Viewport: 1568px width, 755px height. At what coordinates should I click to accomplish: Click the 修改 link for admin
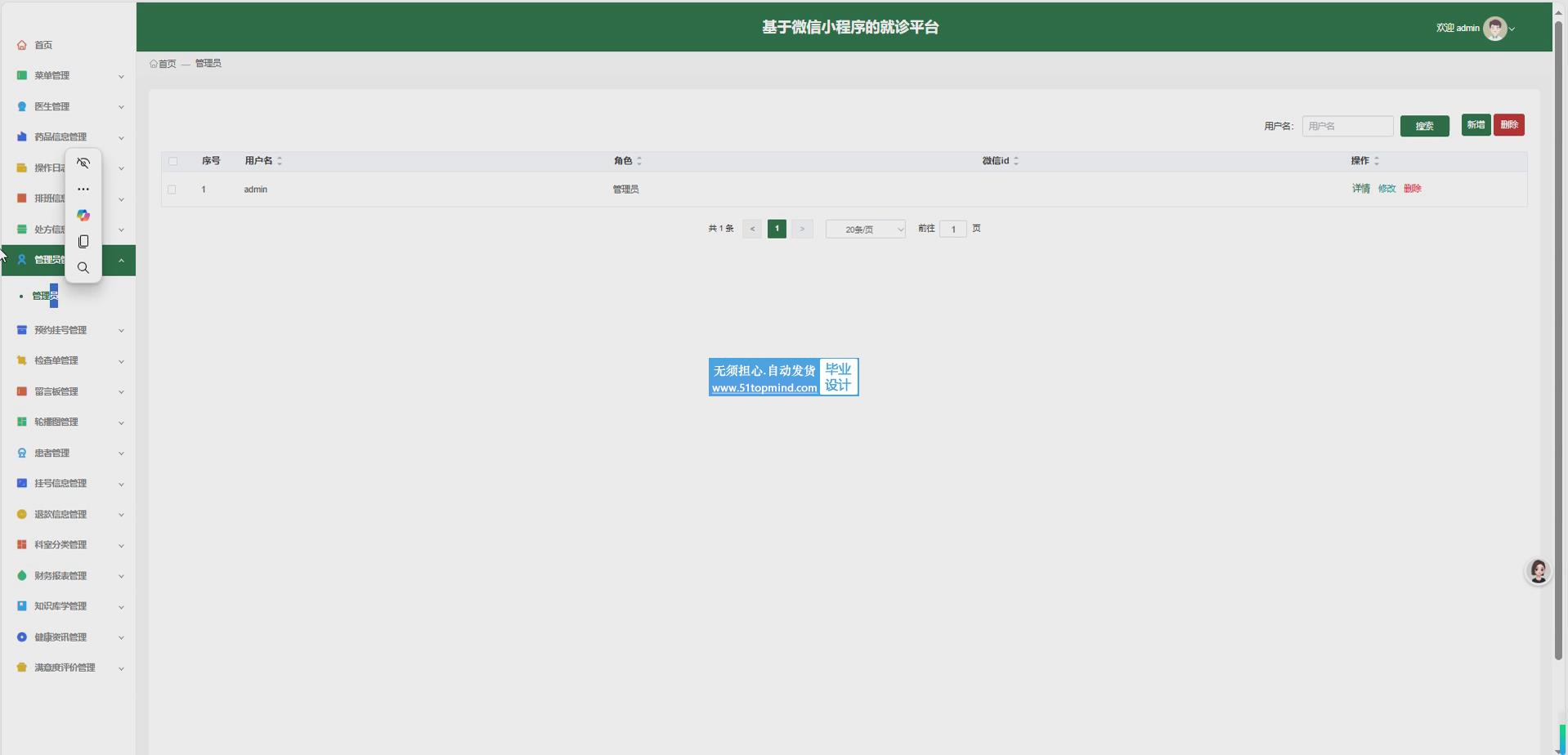1387,189
